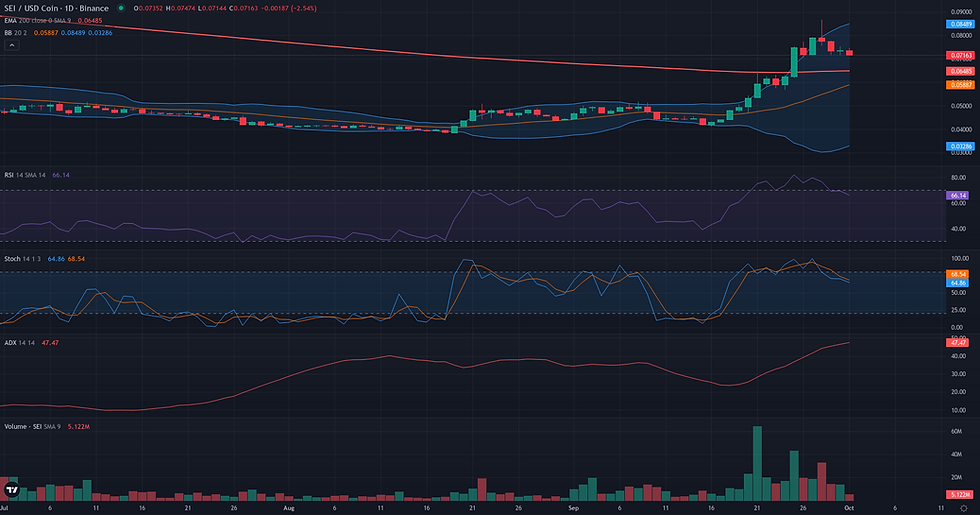Image resolution: width=980 pixels, height=515 pixels.
Task: Click the RSI legend value 66.14
Action: coord(61,175)
